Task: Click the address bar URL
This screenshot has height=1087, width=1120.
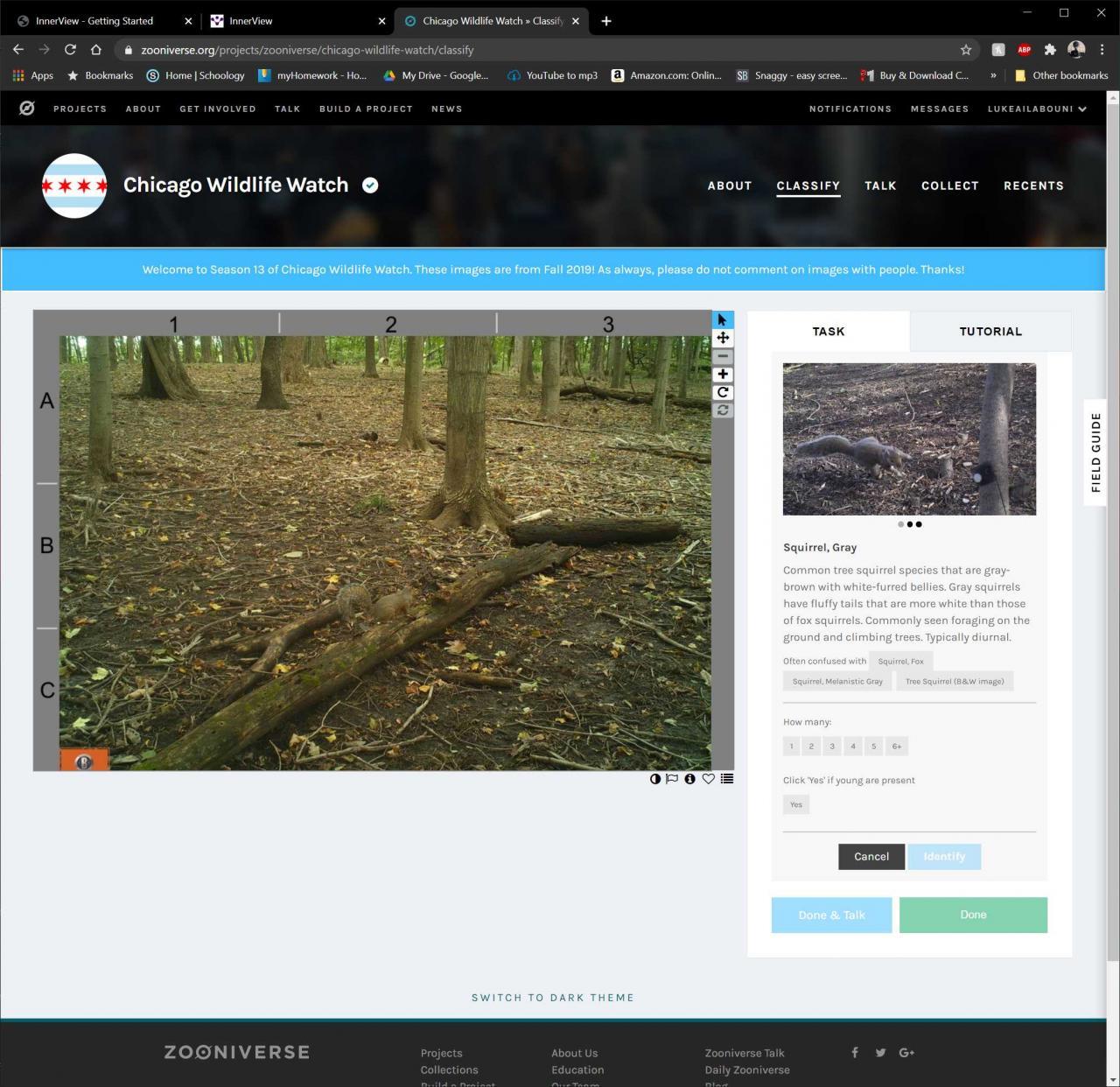Action: pos(307,50)
